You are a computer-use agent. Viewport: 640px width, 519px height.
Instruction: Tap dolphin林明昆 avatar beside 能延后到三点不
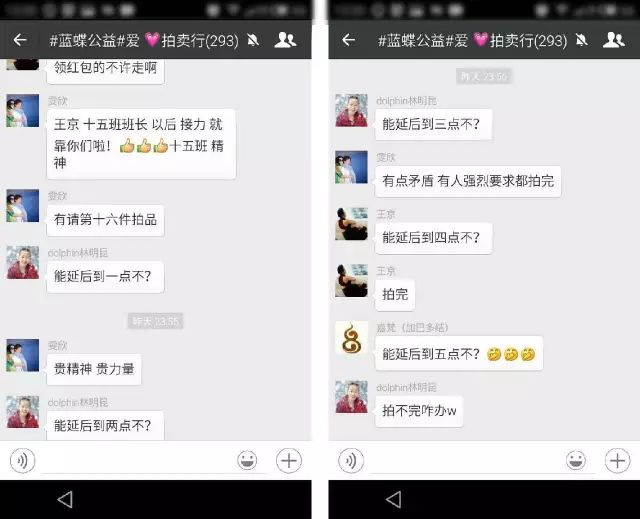(x=351, y=111)
